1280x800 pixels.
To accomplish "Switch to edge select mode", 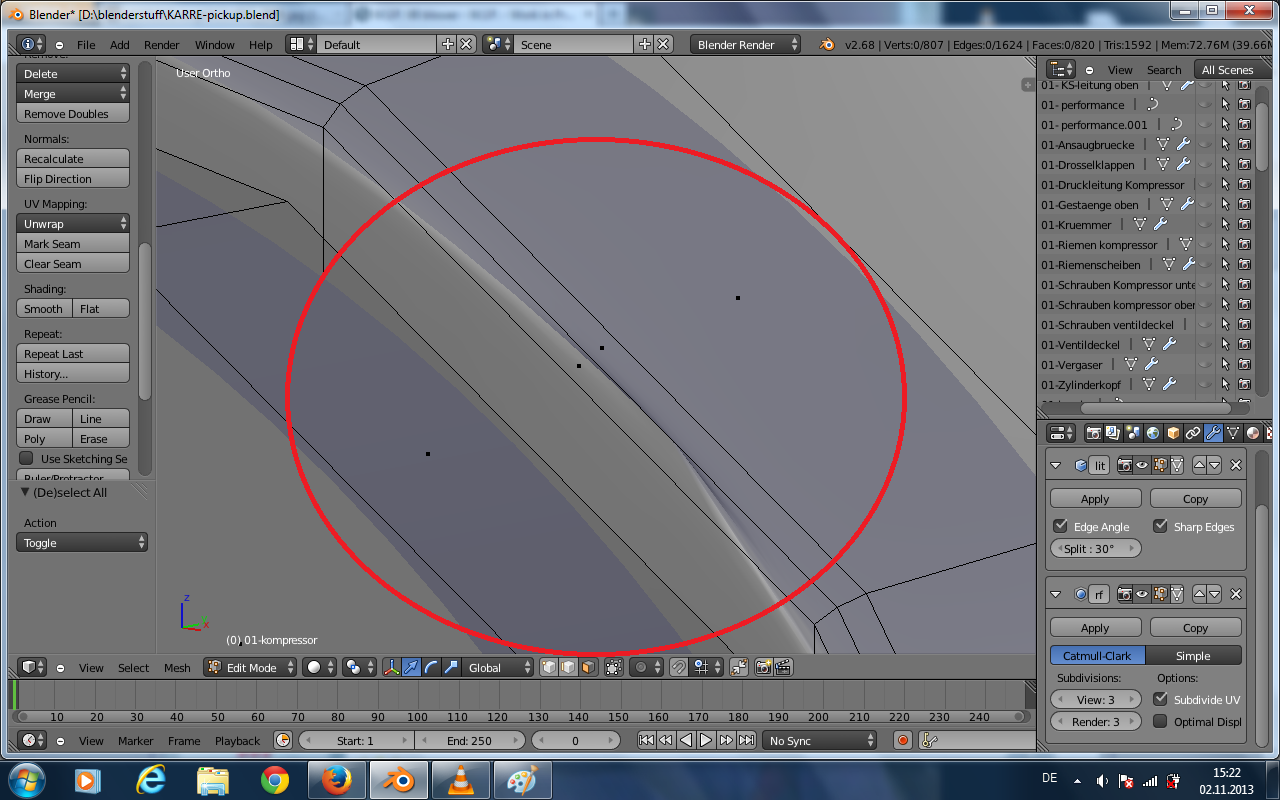I will pyautogui.click(x=568, y=667).
